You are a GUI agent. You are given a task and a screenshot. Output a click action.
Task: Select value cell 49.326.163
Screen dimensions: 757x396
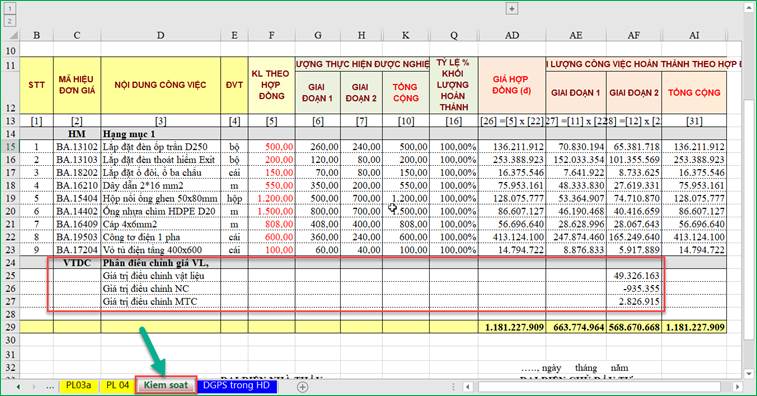click(634, 275)
